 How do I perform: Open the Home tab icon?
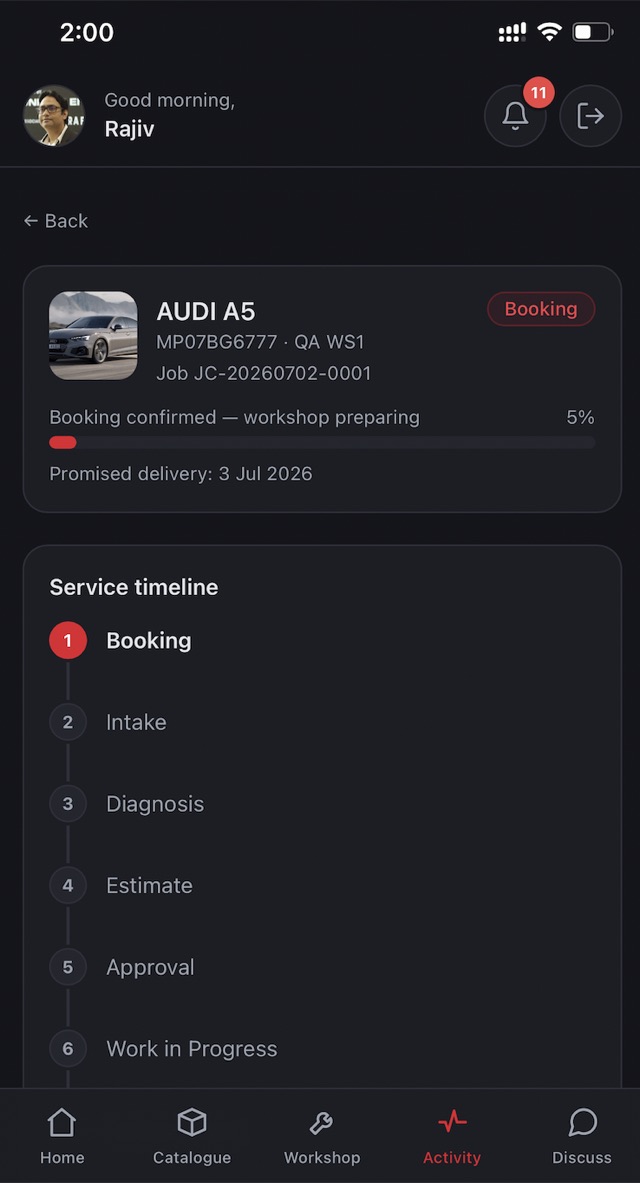[x=62, y=1123]
